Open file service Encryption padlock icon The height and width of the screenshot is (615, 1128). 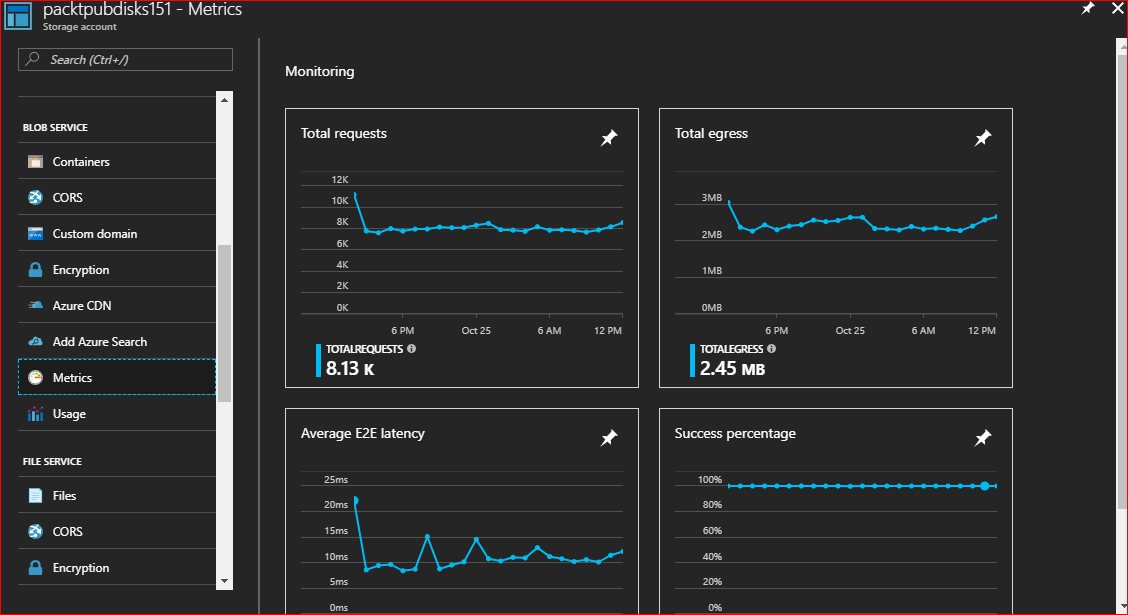coord(35,568)
